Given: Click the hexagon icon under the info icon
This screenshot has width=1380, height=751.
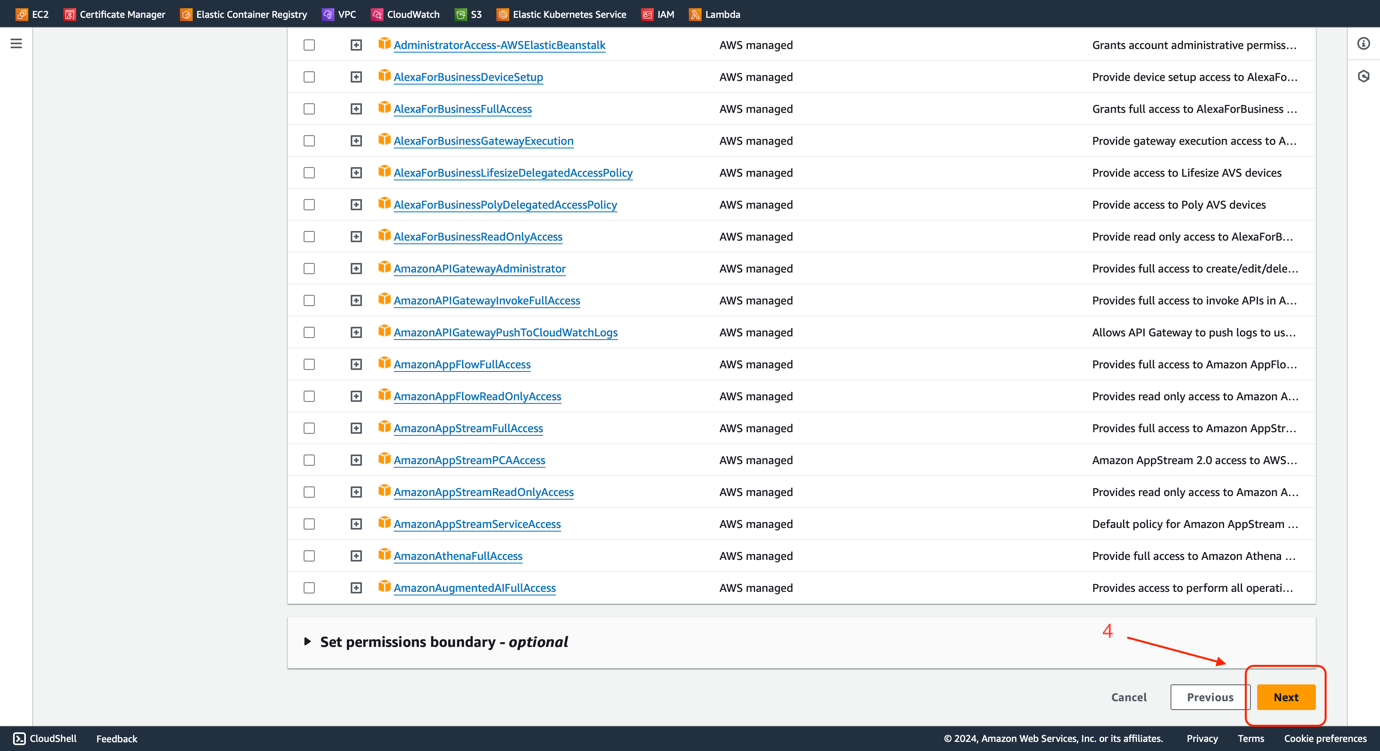Looking at the screenshot, I should pyautogui.click(x=1363, y=76).
